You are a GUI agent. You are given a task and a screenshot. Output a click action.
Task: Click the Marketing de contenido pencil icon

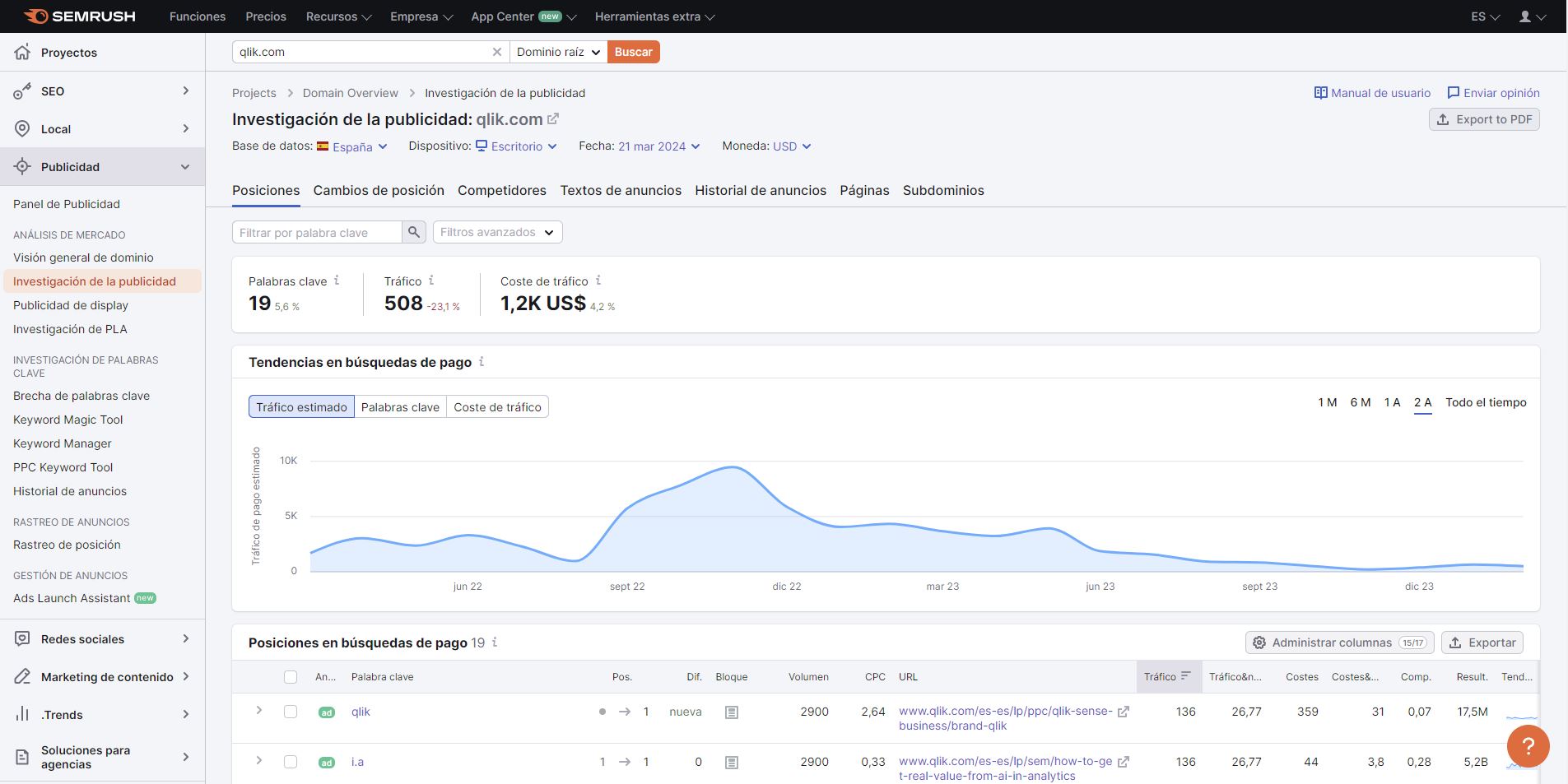coord(23,676)
